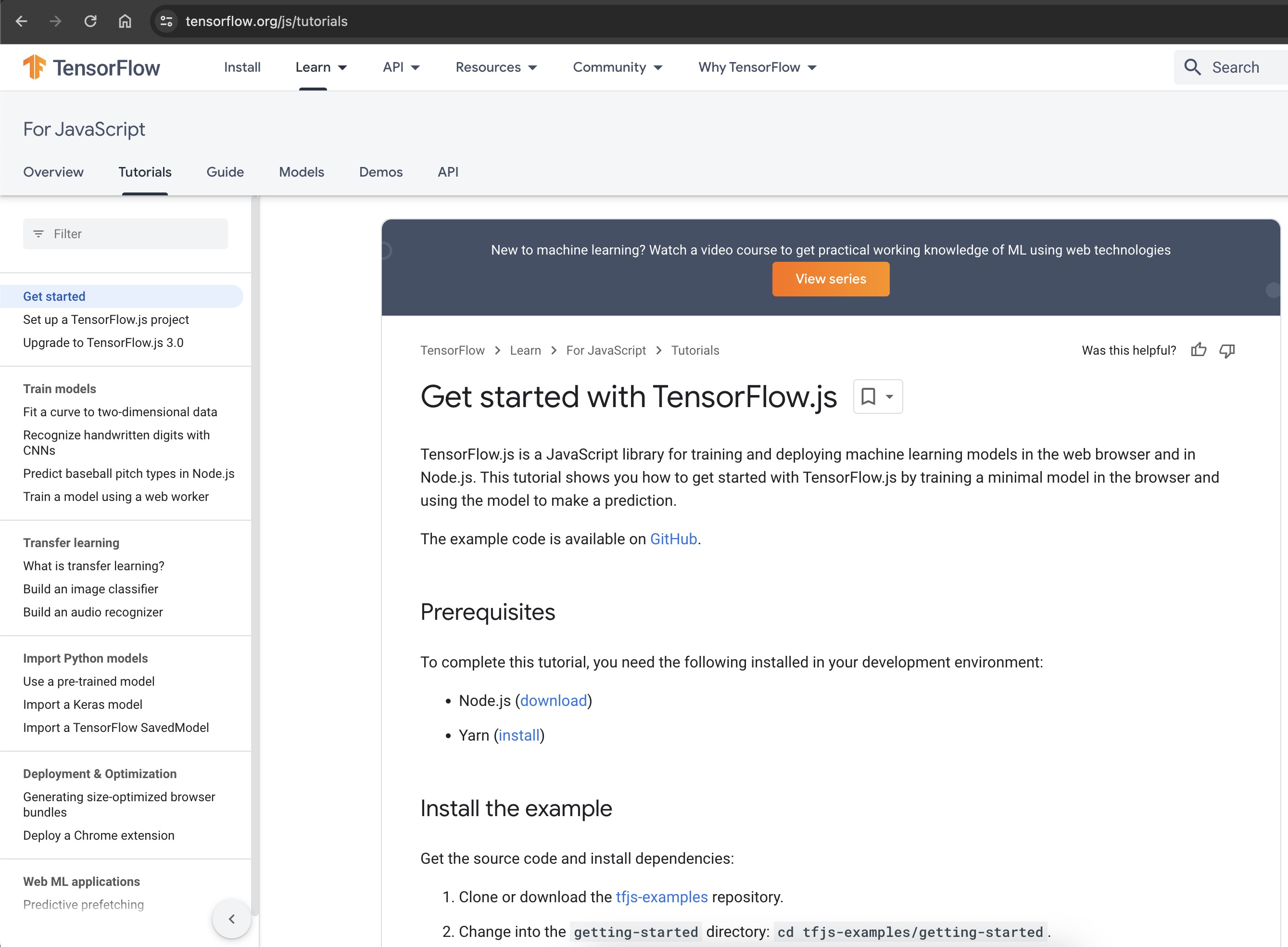Click the browser back arrow
This screenshot has height=947, width=1288.
(21, 21)
